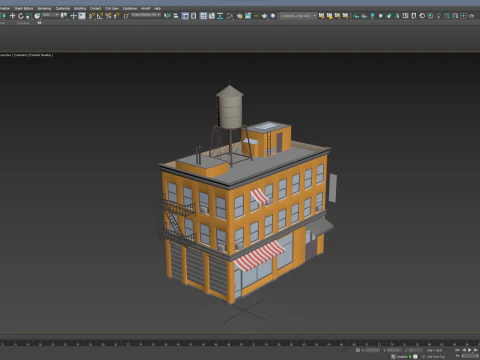Toggle Layer Explorer icon
480x360 pixels.
point(193,16)
